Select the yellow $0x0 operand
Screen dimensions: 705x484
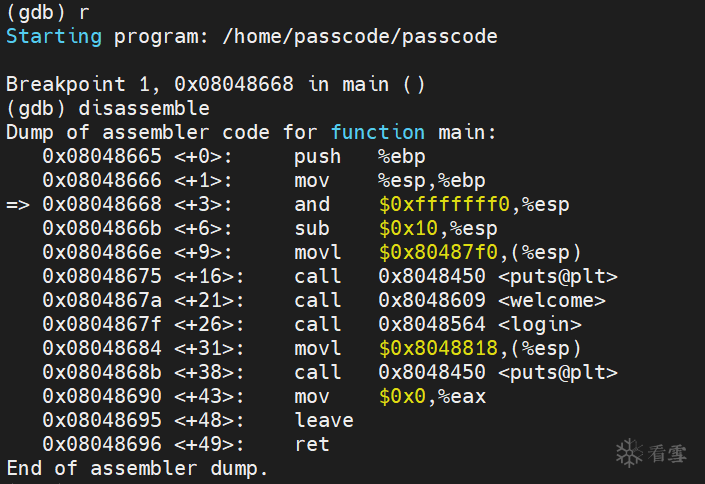401,397
